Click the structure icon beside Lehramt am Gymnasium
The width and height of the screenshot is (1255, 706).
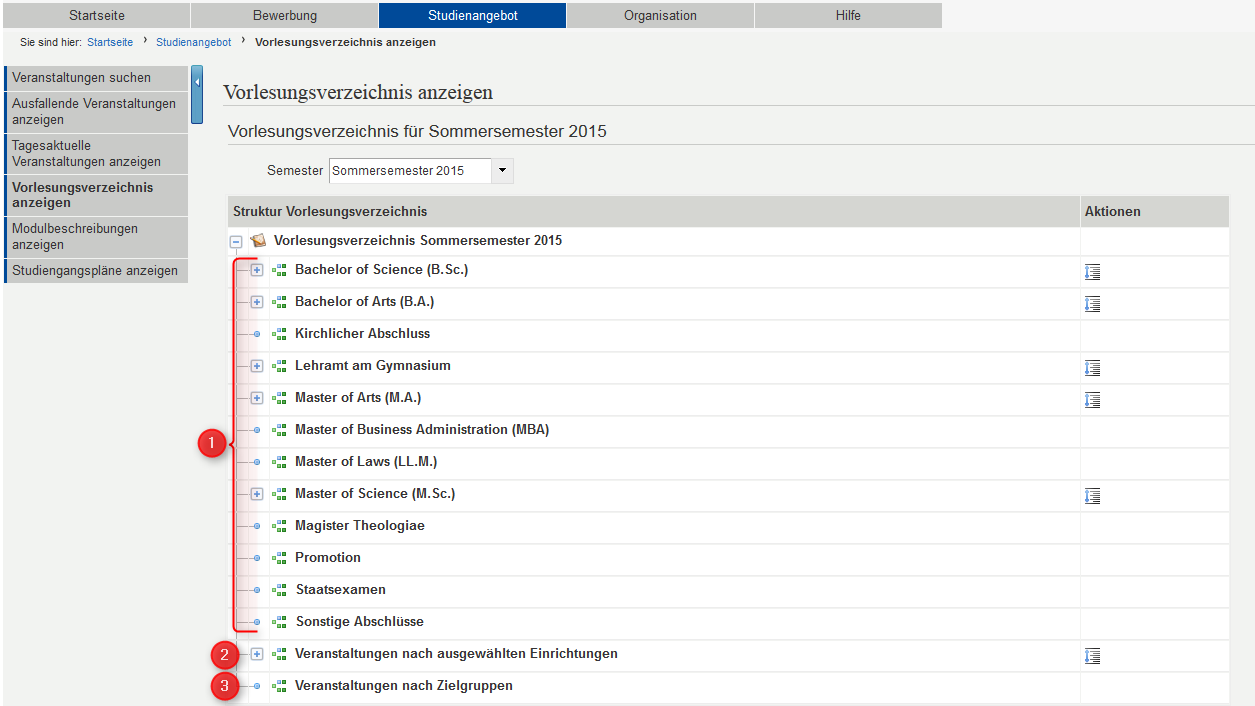pos(279,366)
